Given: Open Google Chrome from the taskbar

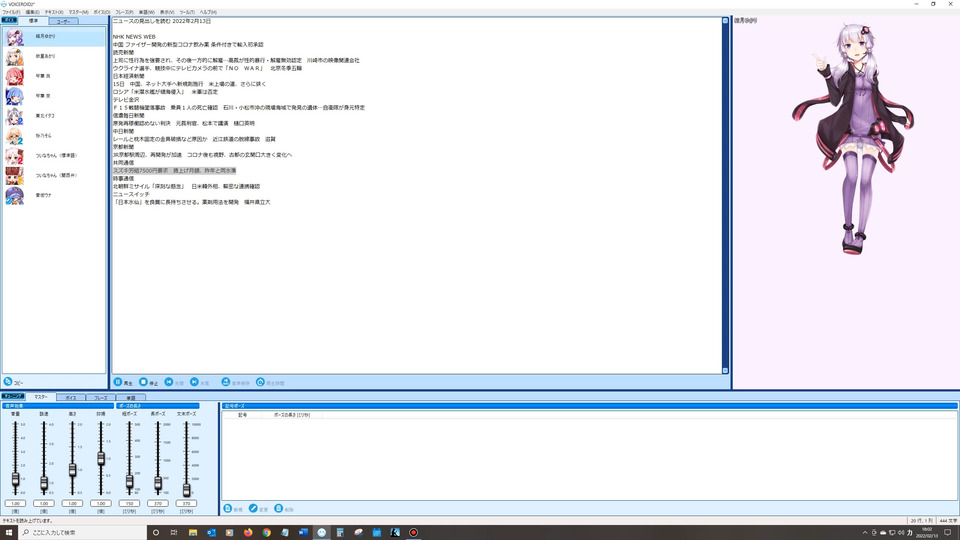Looking at the screenshot, I should 266,533.
